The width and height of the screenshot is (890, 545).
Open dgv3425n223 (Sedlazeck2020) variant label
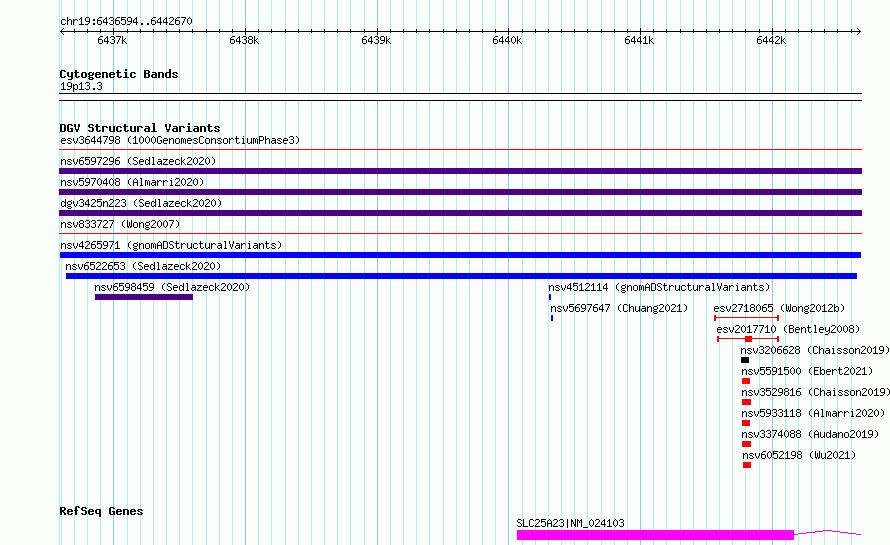141,203
